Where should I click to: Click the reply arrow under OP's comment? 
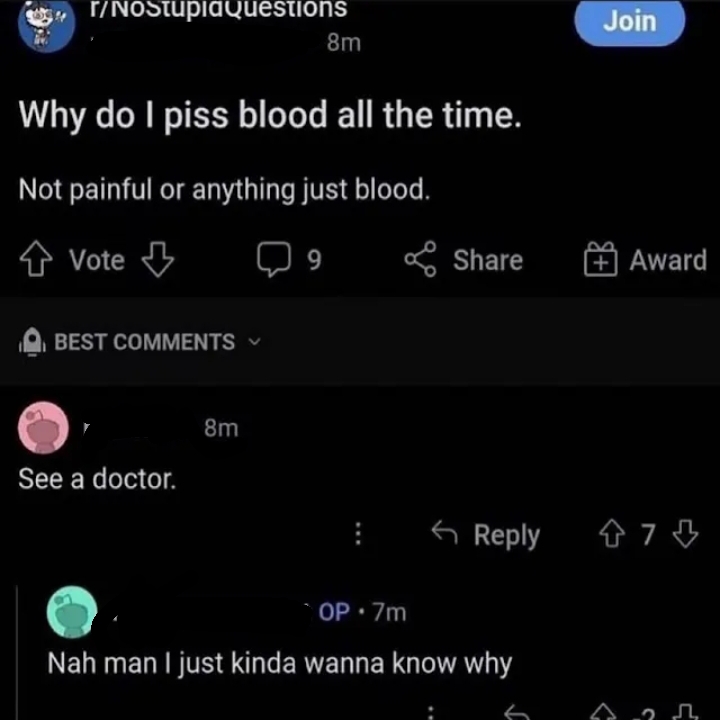point(516,712)
